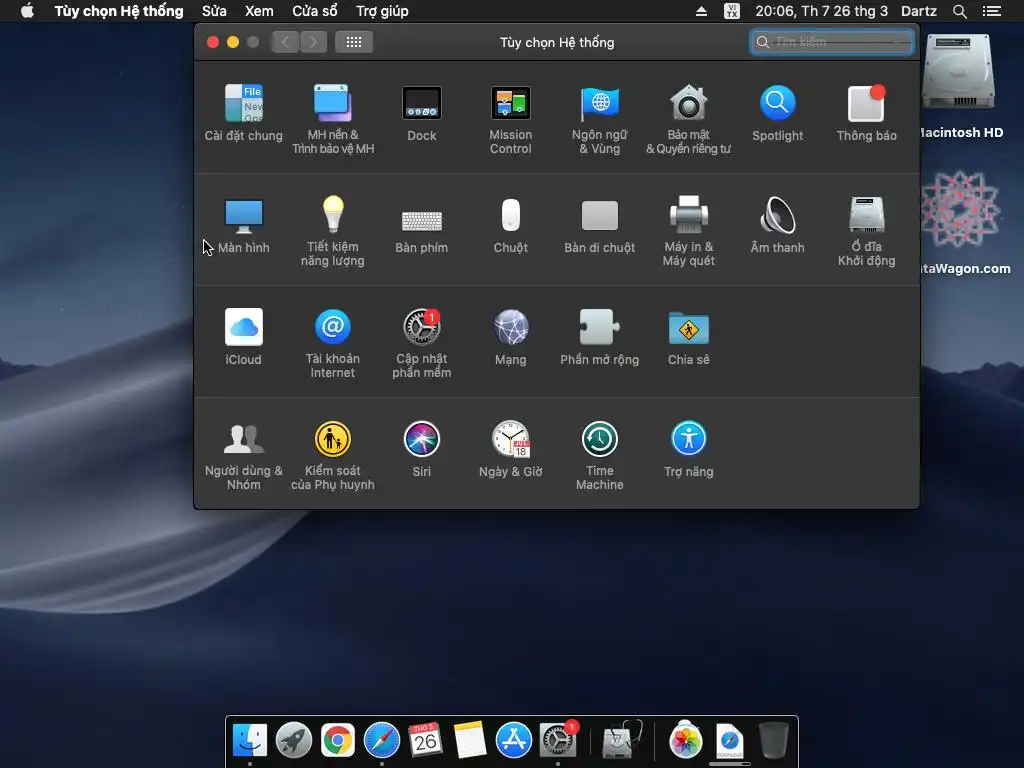Open the Dartz user menu
The height and width of the screenshot is (768, 1024).
pos(919,11)
